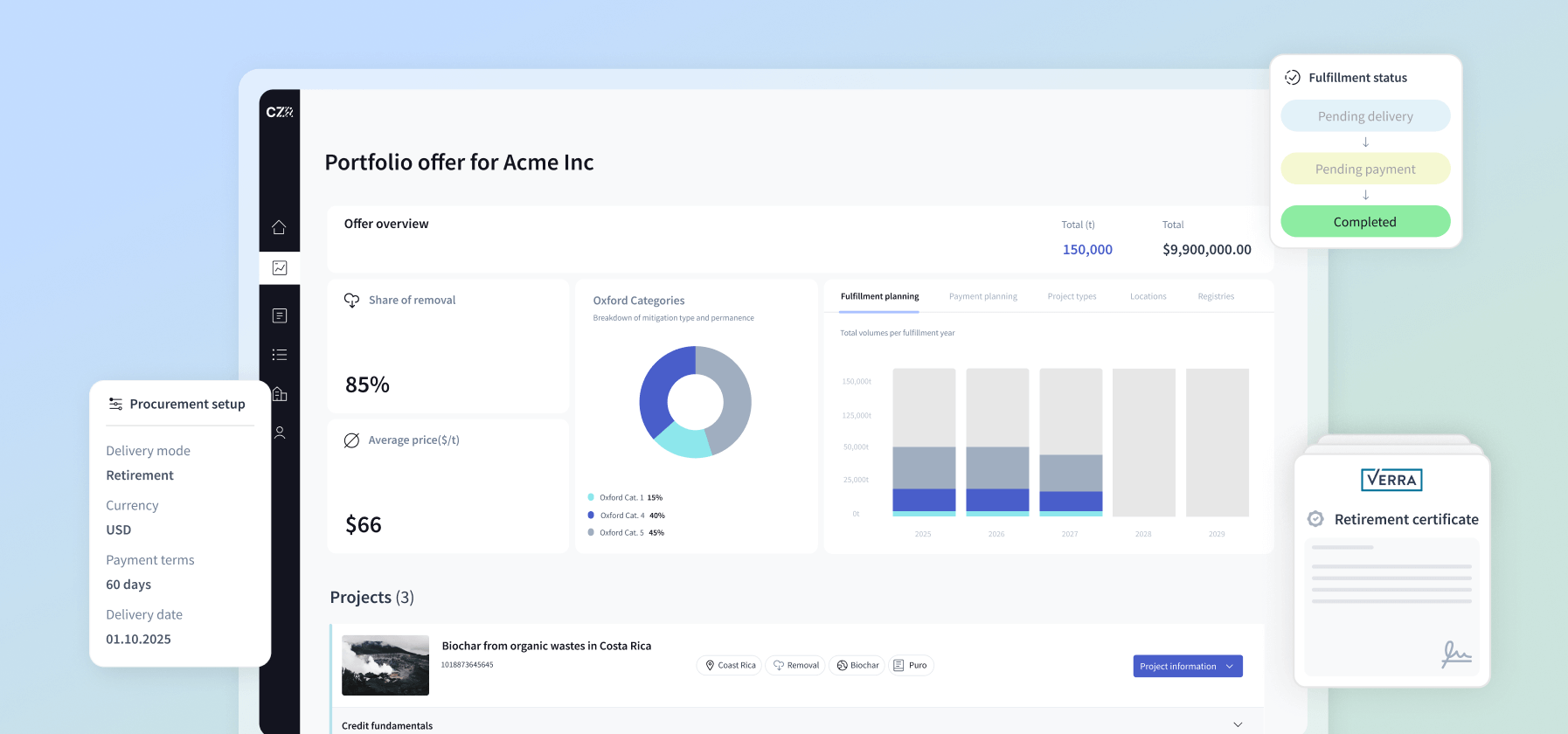Click the CZR logo in the sidebar
This screenshot has width=1568, height=734.
pos(280,112)
